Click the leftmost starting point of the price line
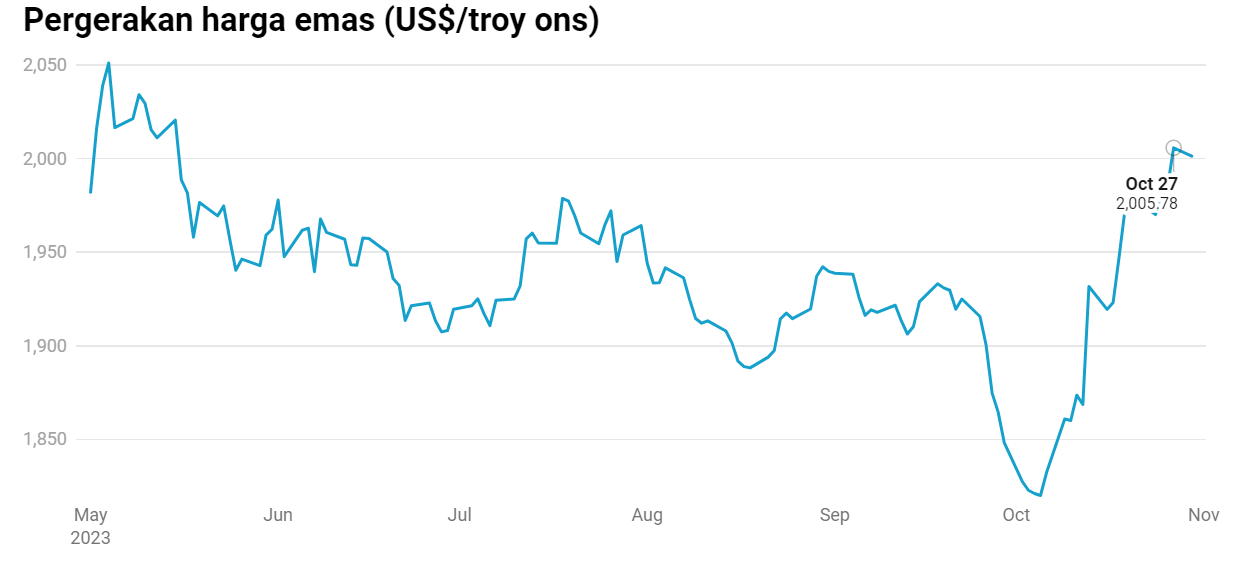The height and width of the screenshot is (569, 1248). [x=91, y=192]
